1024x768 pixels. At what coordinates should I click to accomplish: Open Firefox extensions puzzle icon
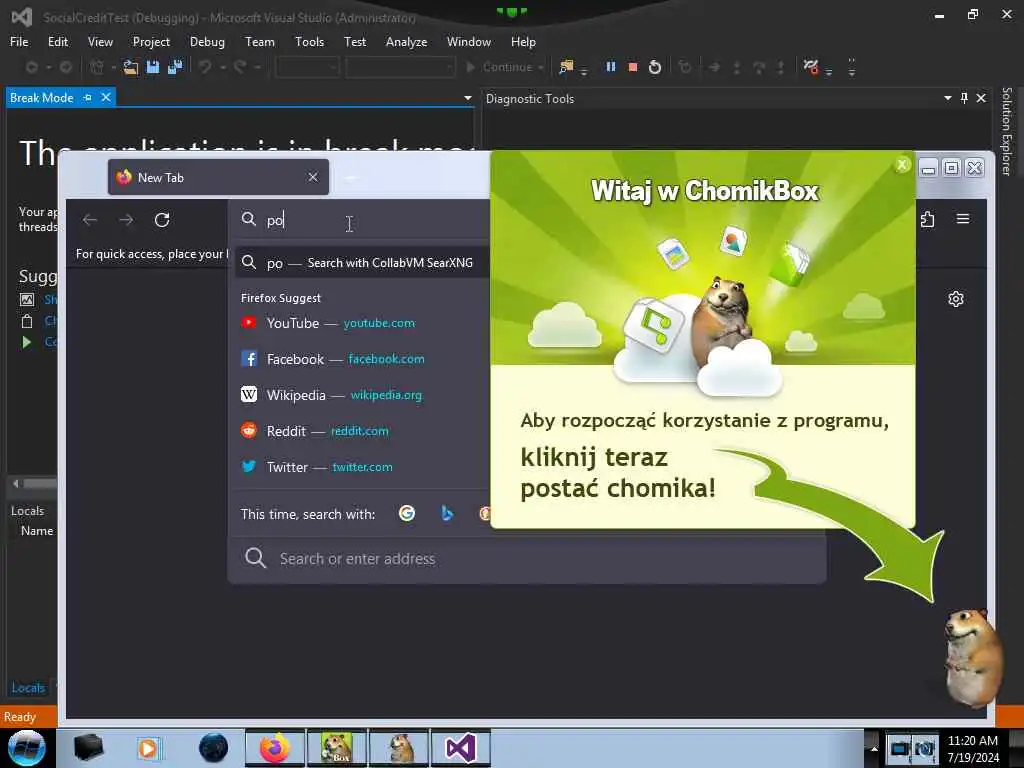[x=927, y=219]
